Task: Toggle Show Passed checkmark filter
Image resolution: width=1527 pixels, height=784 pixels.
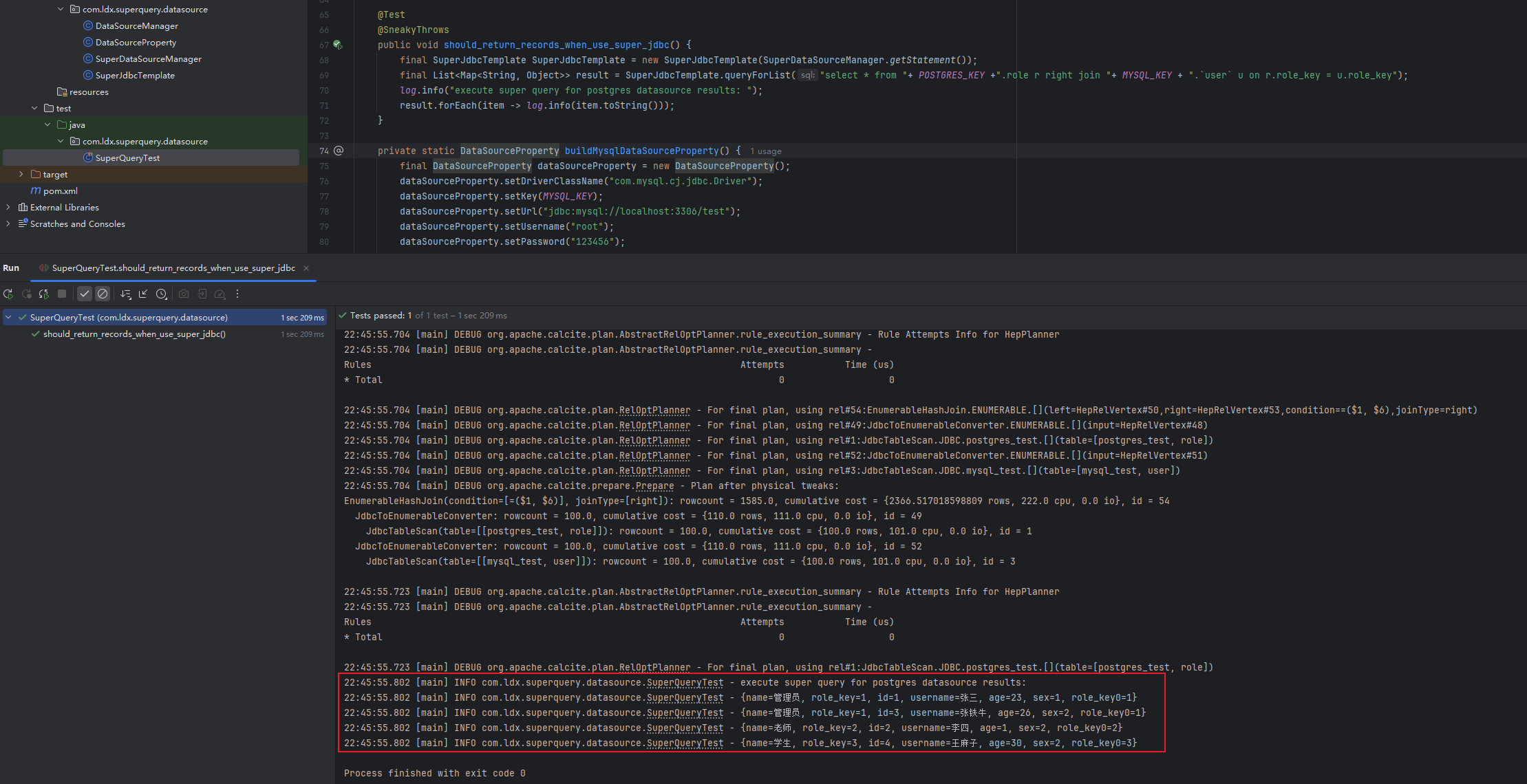Action: (x=85, y=294)
